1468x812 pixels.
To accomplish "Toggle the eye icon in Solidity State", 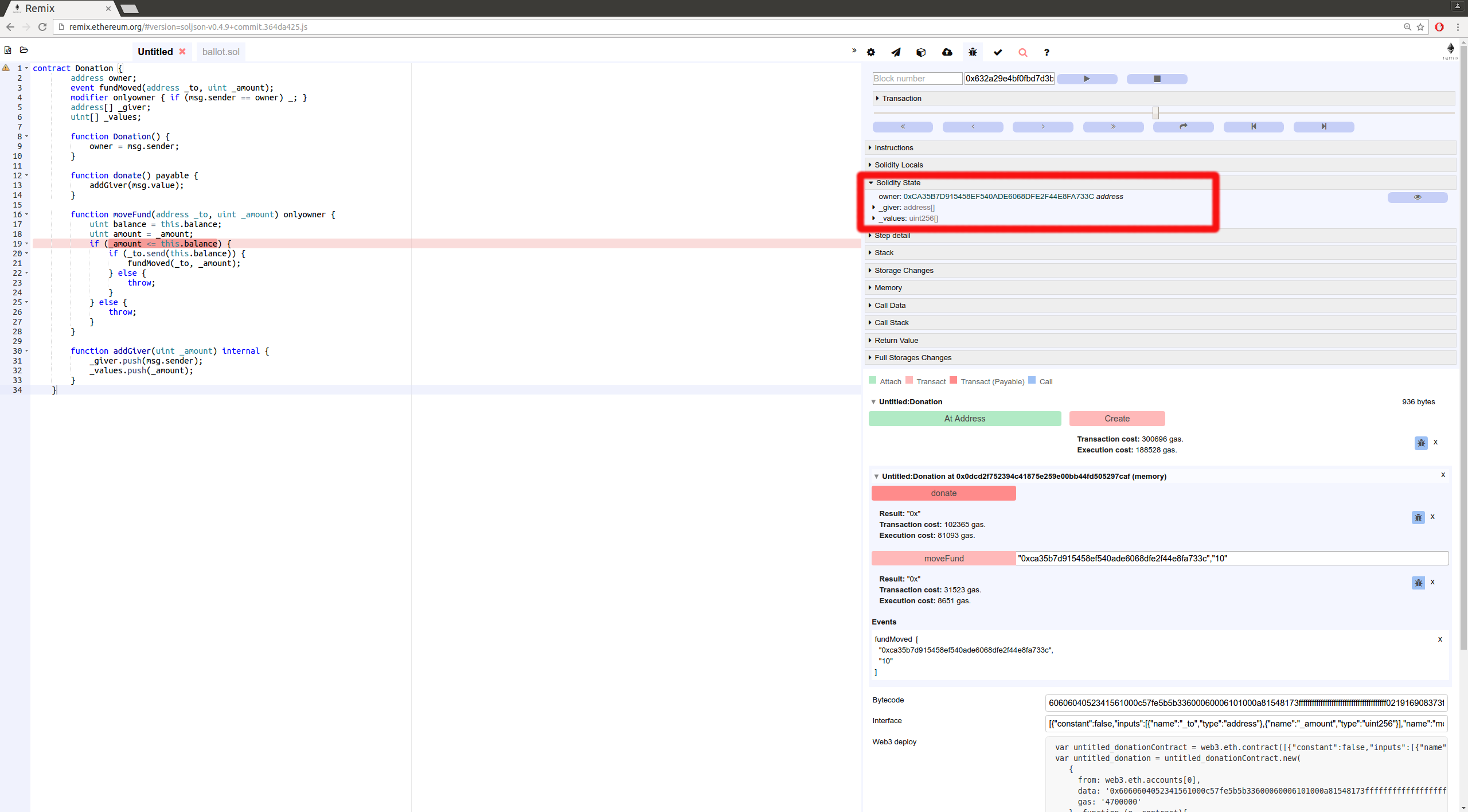I will click(x=1417, y=197).
